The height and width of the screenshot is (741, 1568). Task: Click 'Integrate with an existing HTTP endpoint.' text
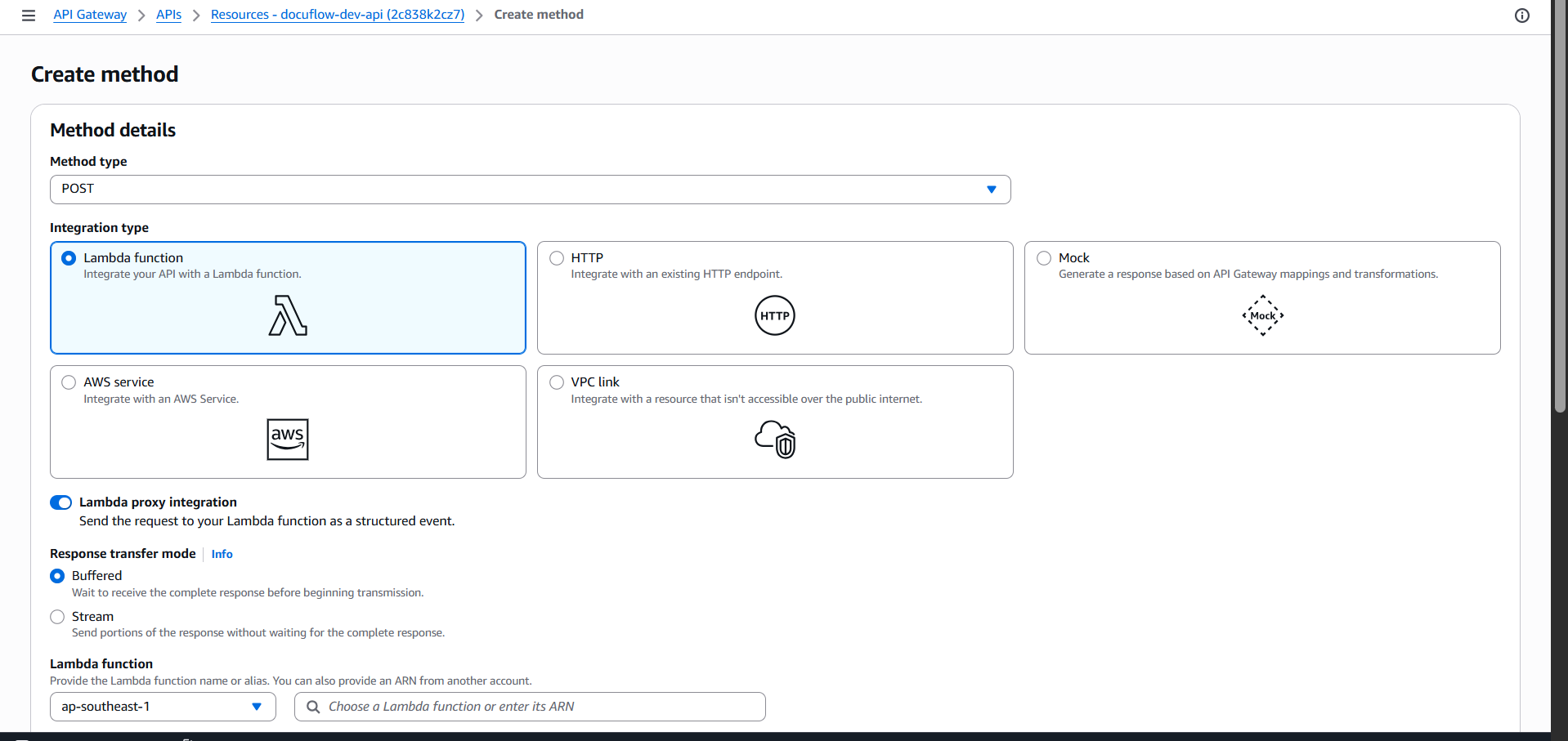[677, 275]
